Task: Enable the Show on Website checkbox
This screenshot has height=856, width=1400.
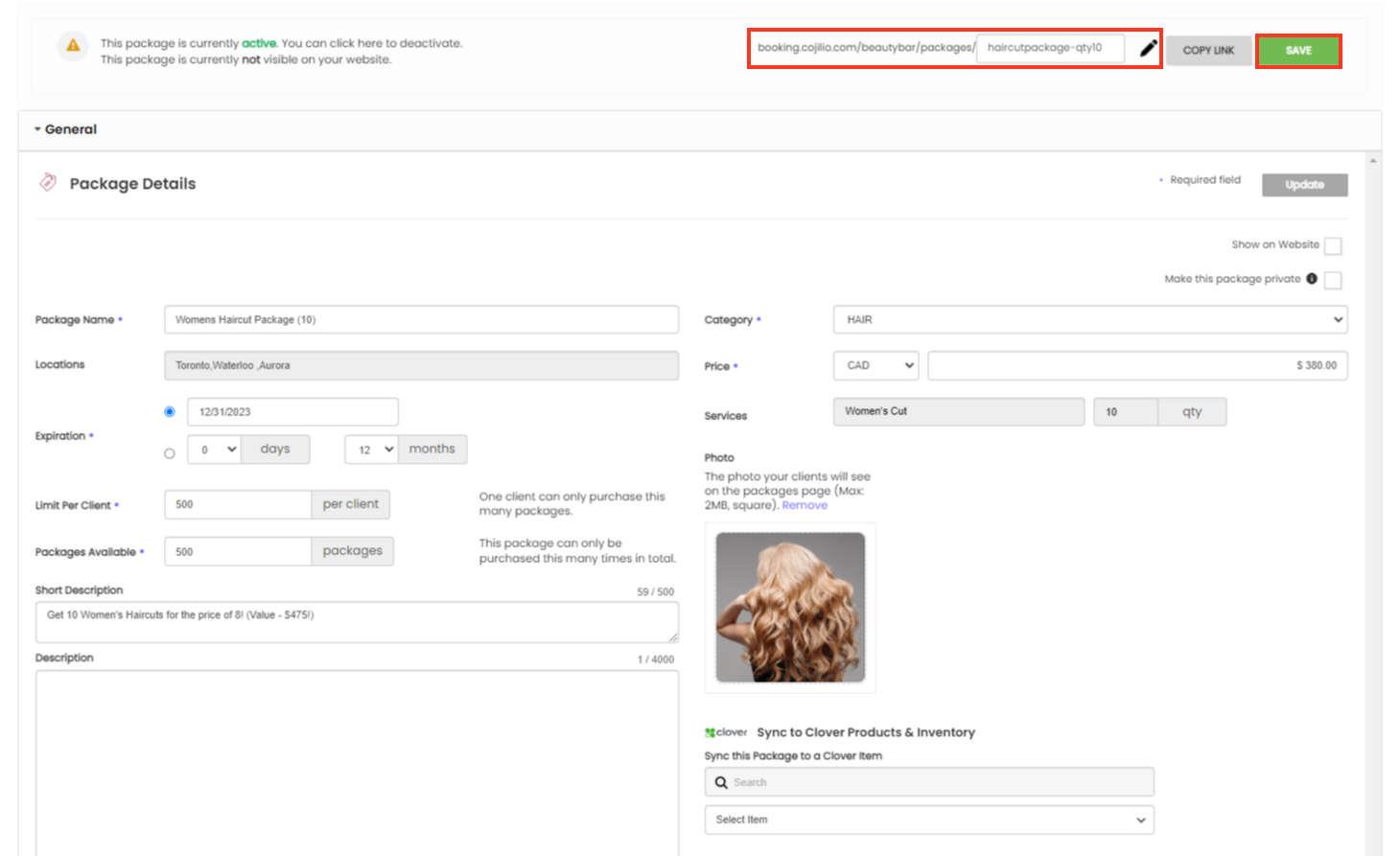Action: click(x=1333, y=245)
